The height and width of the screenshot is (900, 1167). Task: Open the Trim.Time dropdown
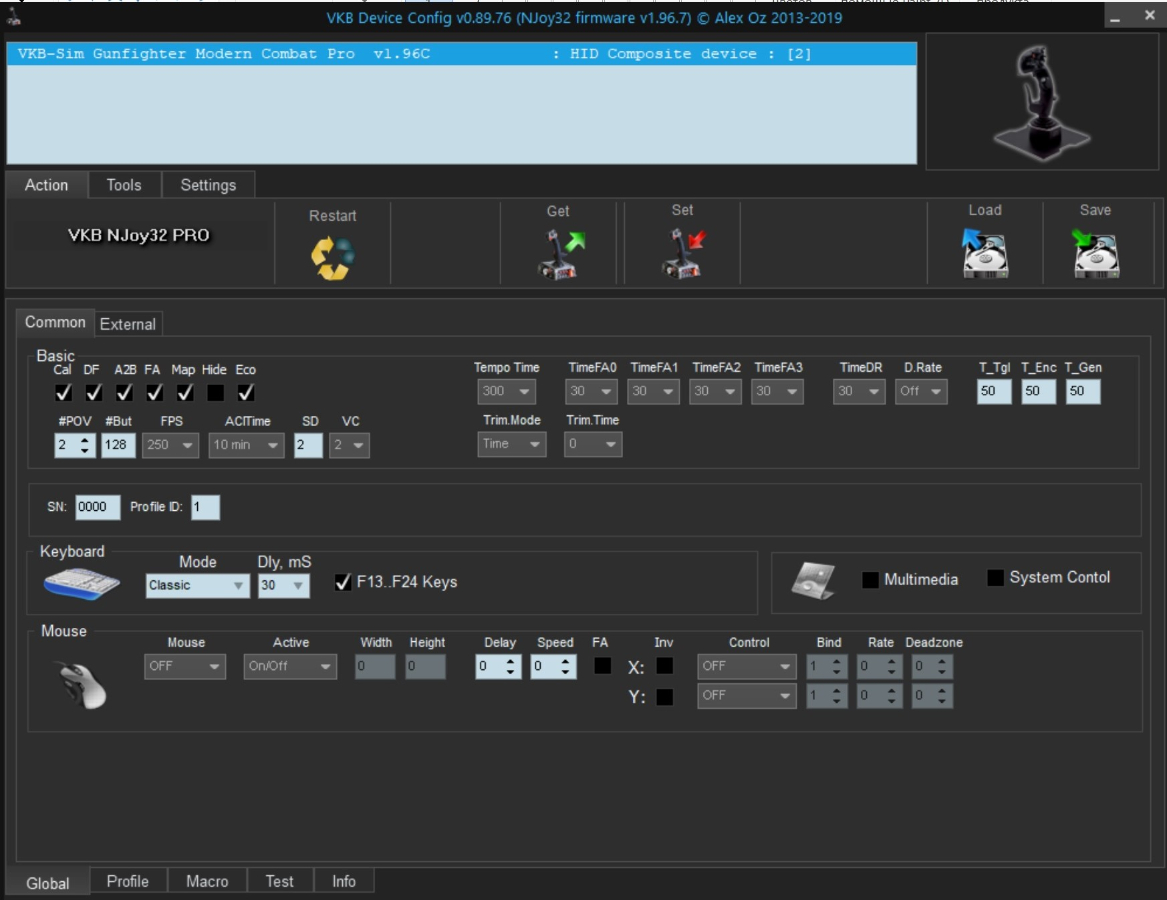click(x=593, y=444)
